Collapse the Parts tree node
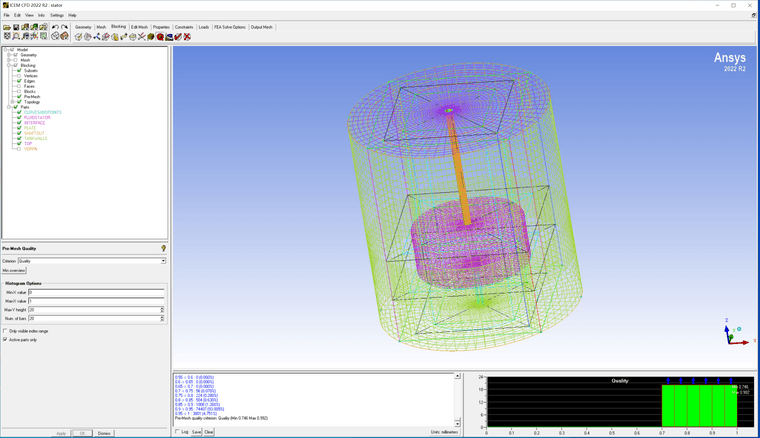This screenshot has width=760, height=438. point(9,107)
